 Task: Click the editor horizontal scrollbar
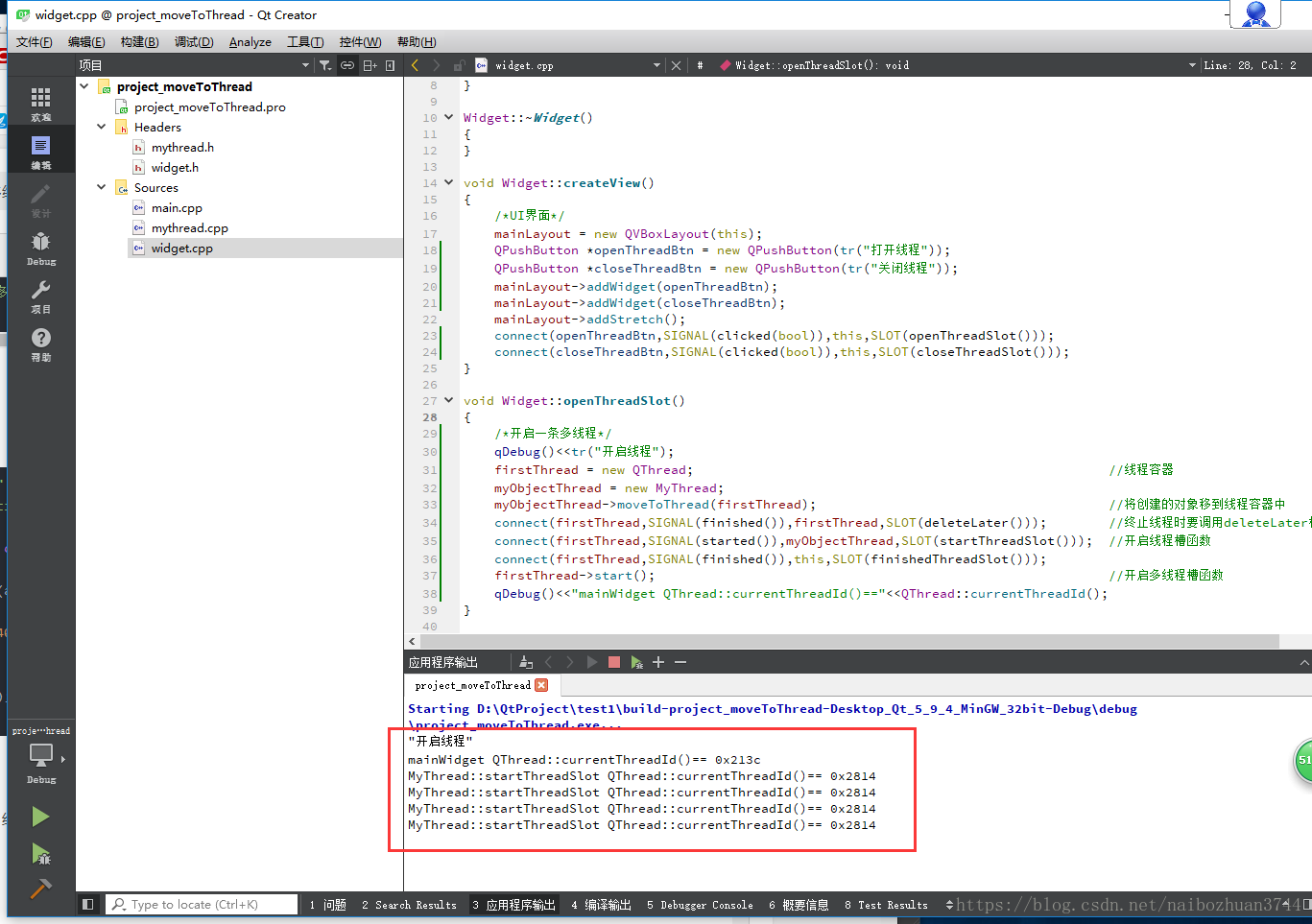click(849, 641)
